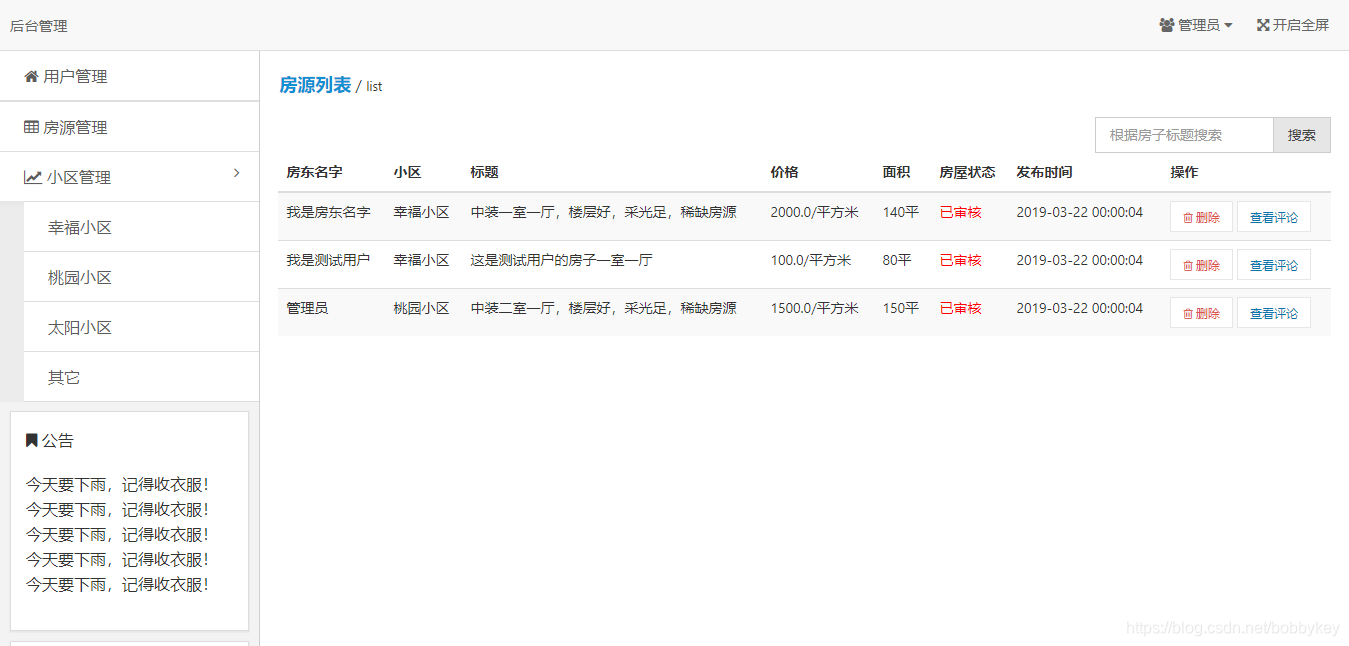Viewport: 1349px width, 646px height.
Task: Select 桃园小区 in the sidebar submenu
Action: coord(141,277)
